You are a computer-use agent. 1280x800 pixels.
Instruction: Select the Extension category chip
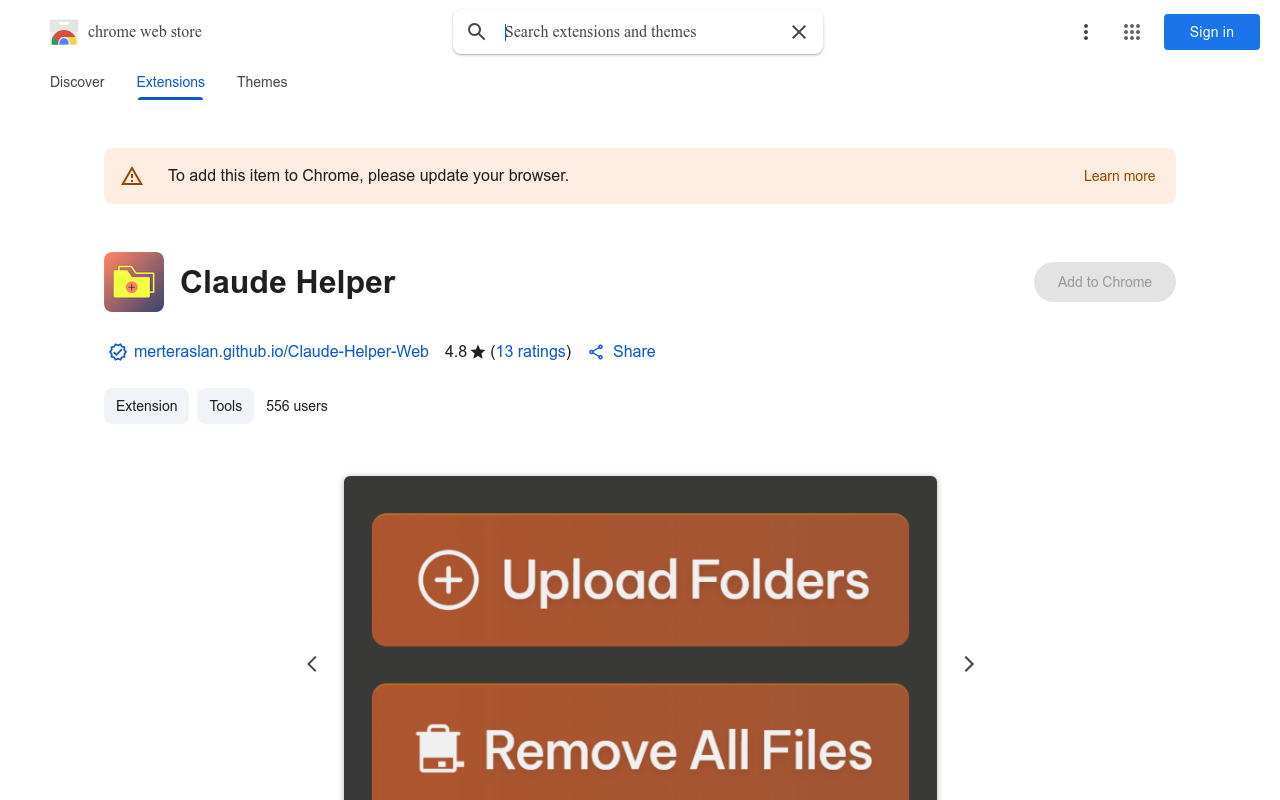pos(146,406)
